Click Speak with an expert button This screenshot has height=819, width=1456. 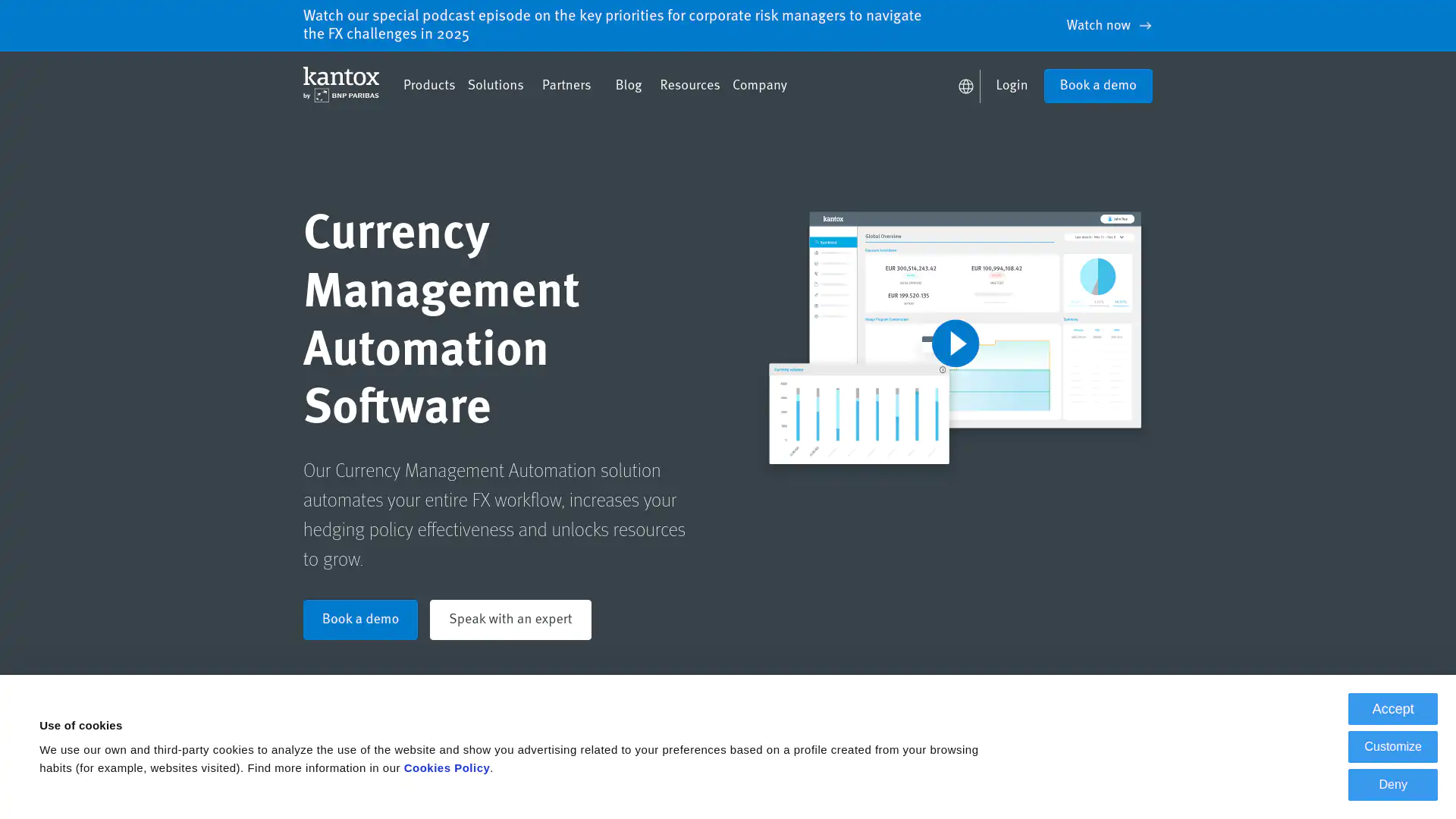(x=510, y=620)
